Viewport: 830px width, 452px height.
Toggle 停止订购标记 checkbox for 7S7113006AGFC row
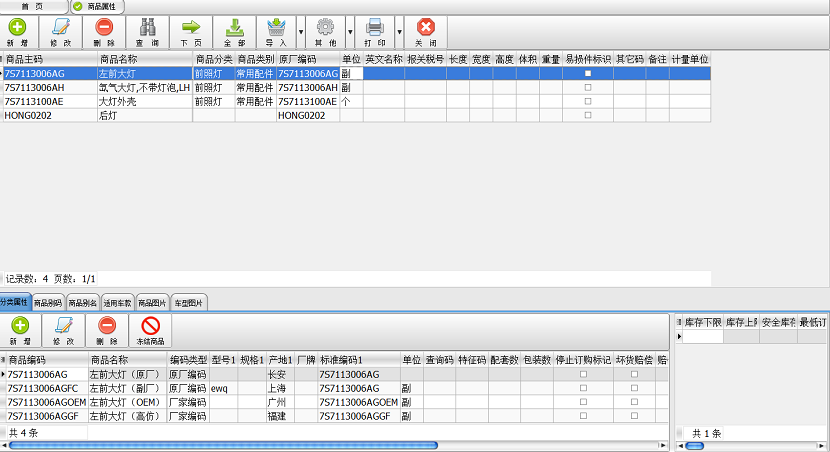[584, 388]
